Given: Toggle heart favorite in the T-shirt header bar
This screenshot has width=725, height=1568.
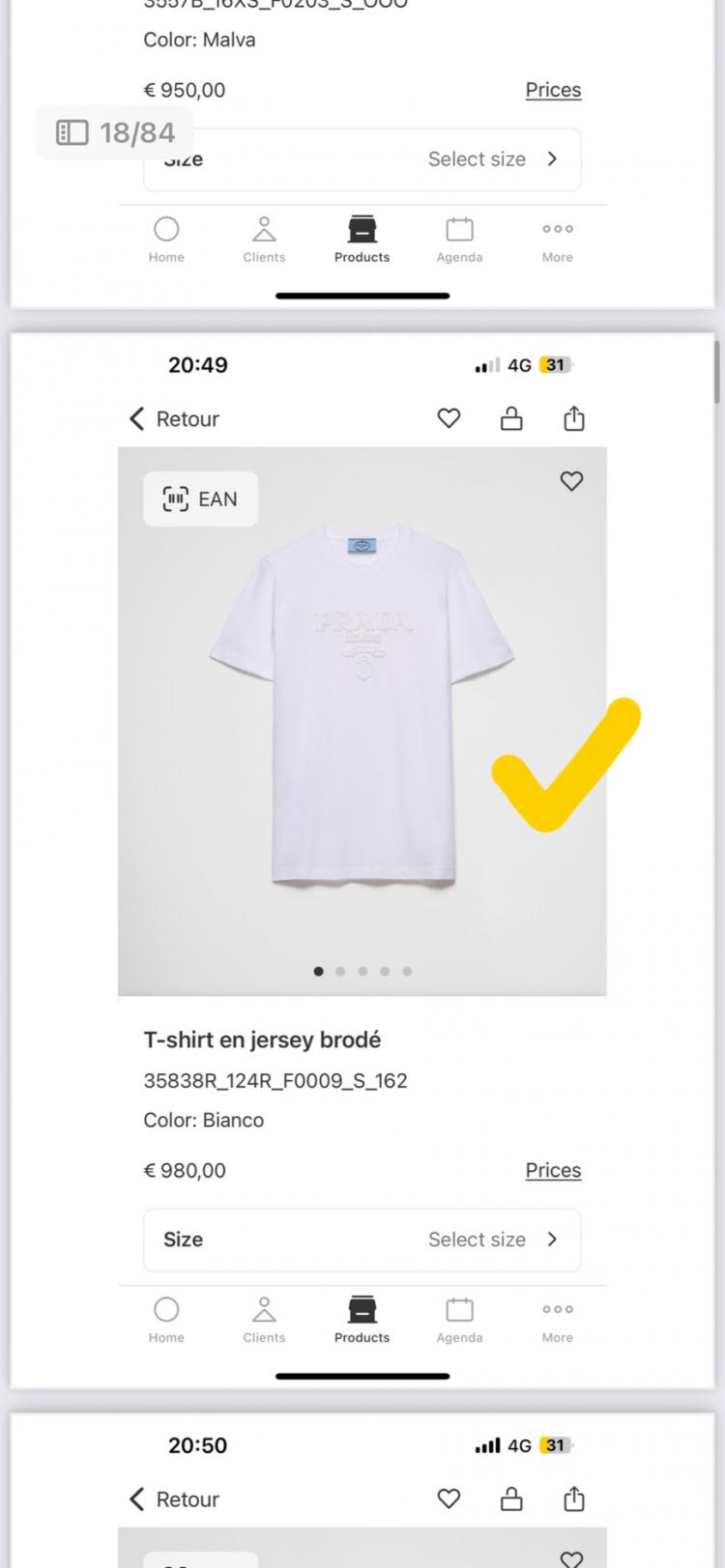Looking at the screenshot, I should [x=449, y=418].
